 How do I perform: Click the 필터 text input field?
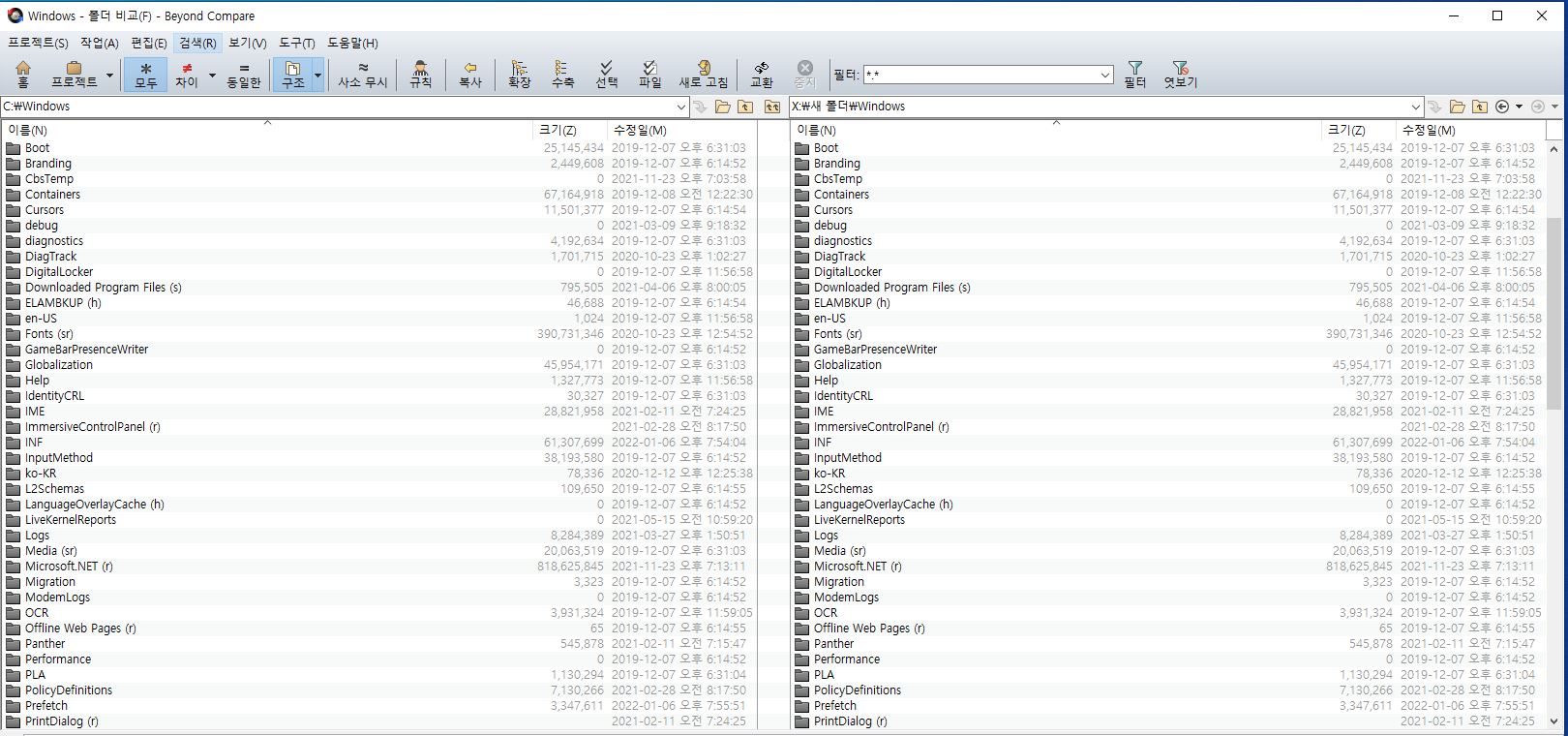980,75
